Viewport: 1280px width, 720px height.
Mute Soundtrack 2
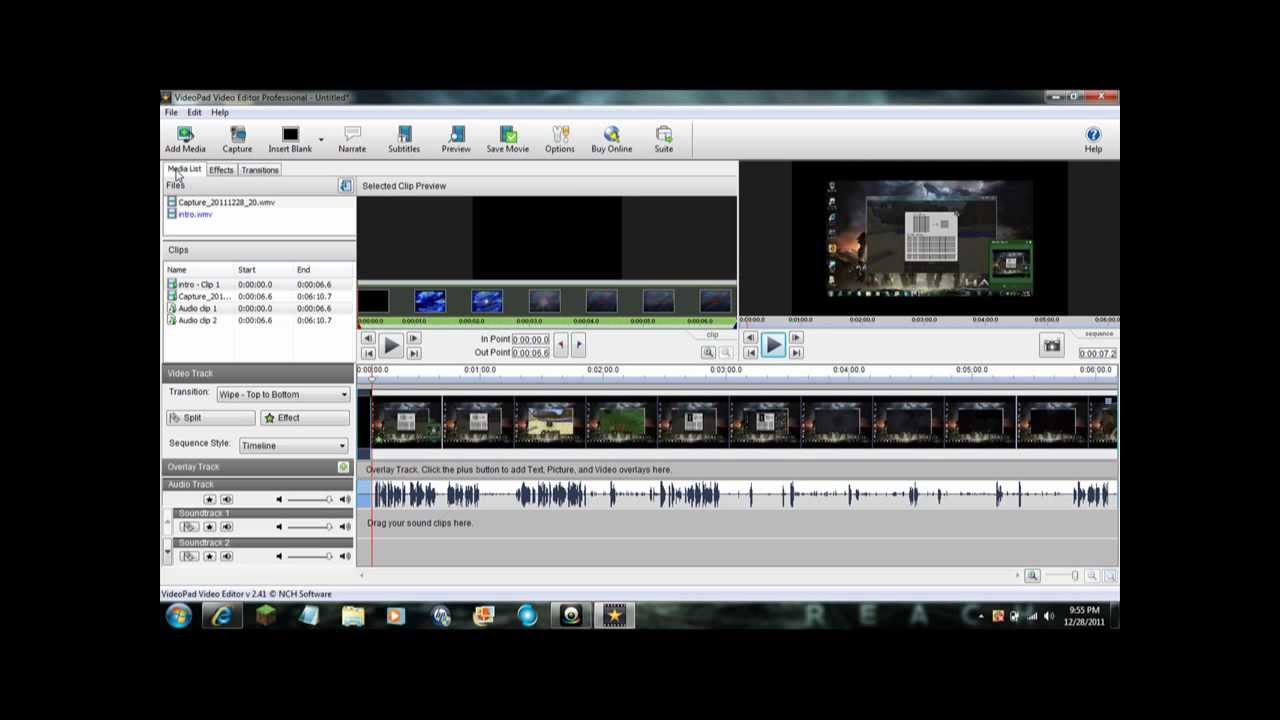tap(226, 556)
